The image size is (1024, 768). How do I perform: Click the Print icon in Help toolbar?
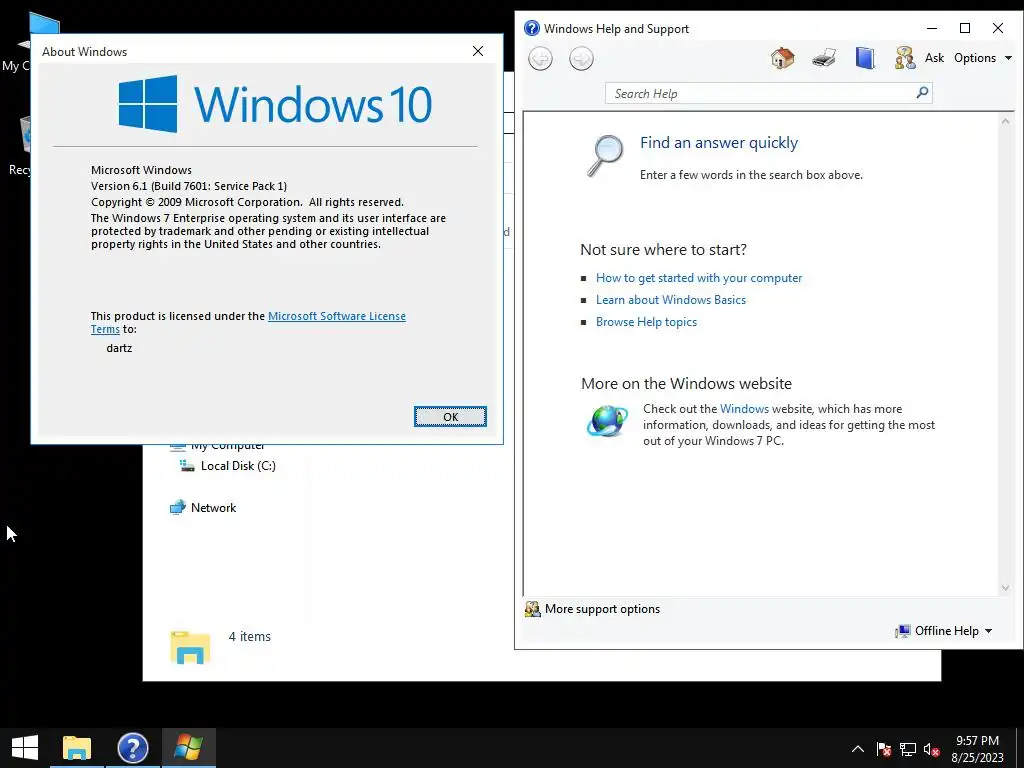[824, 58]
